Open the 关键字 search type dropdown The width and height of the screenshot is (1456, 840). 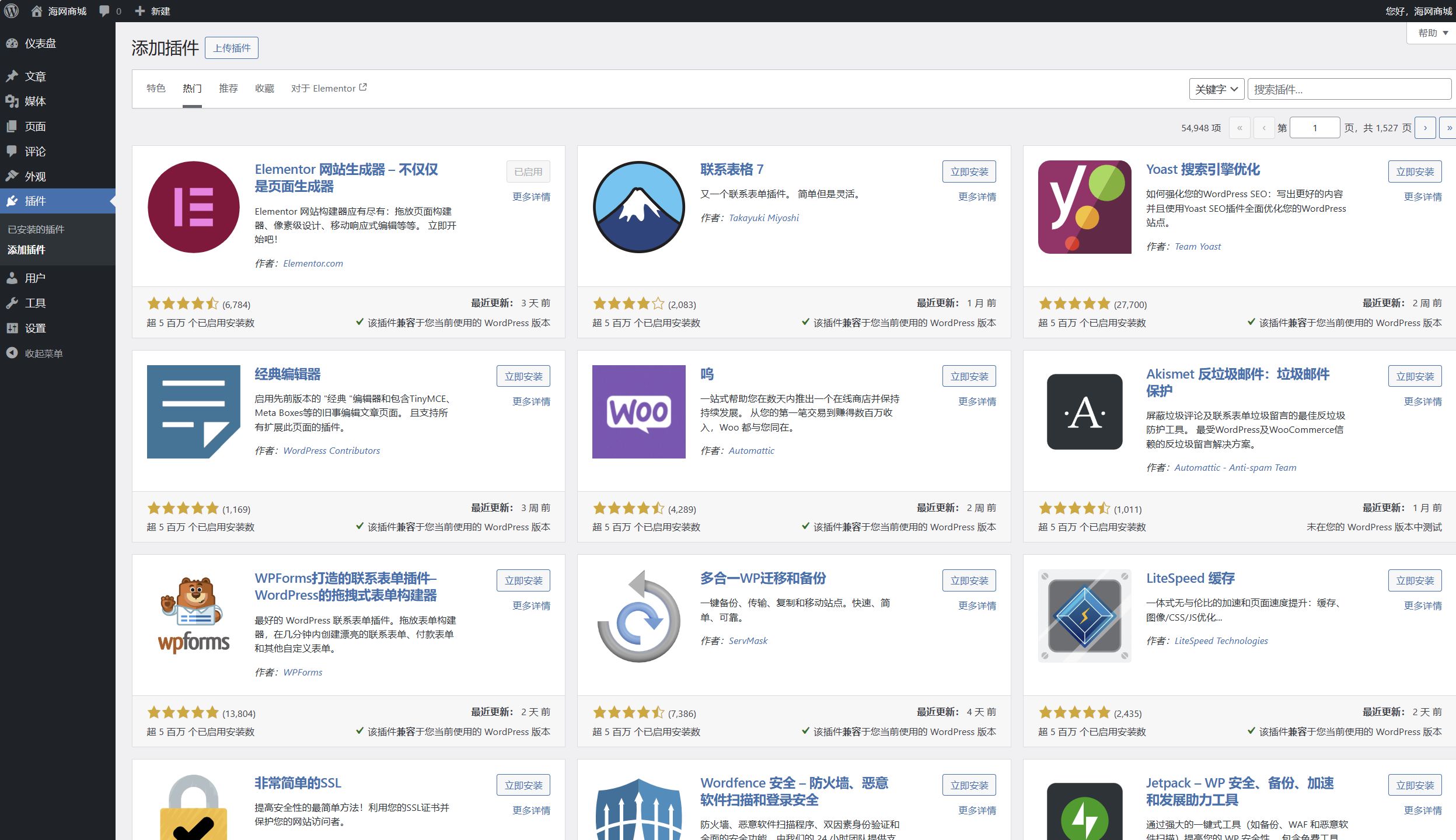tap(1217, 89)
